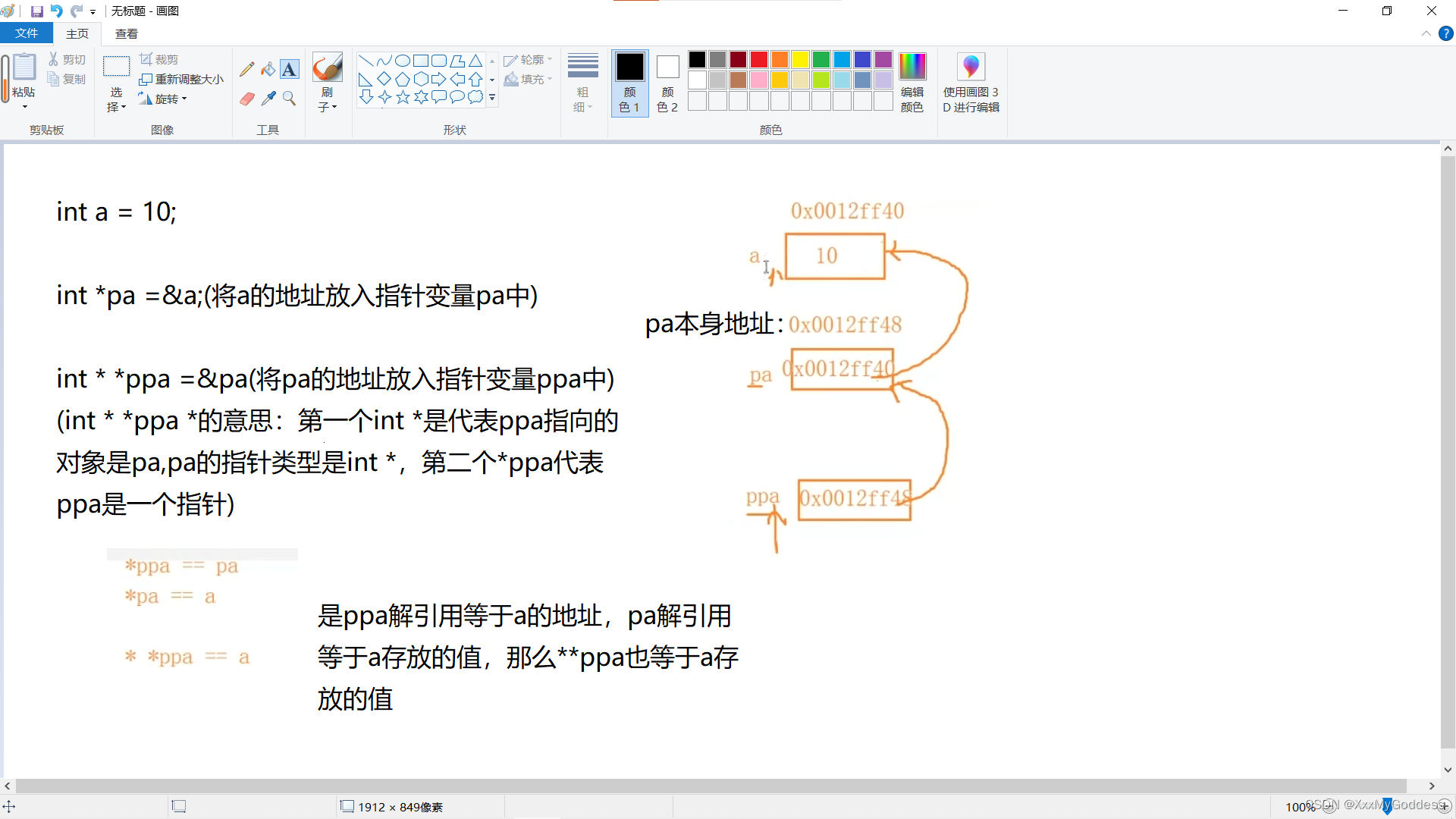
Task: Select the Magnifier tool
Action: click(289, 99)
